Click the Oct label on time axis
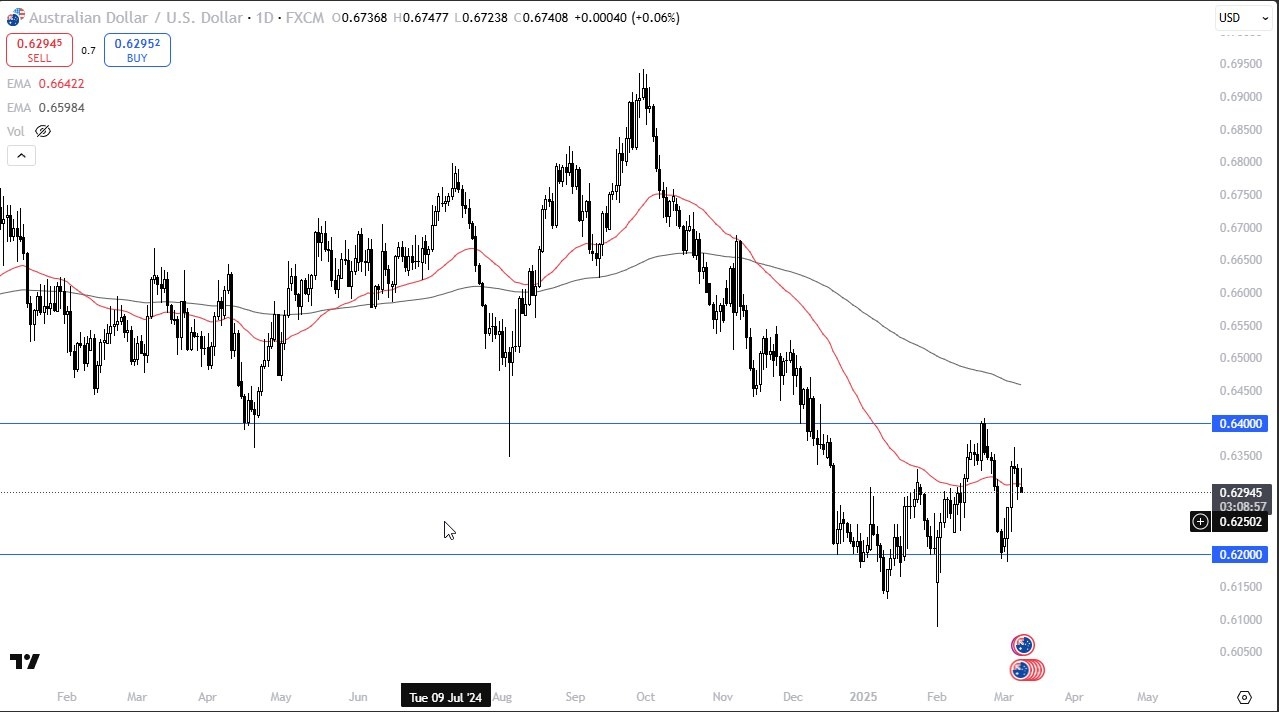 pos(645,696)
